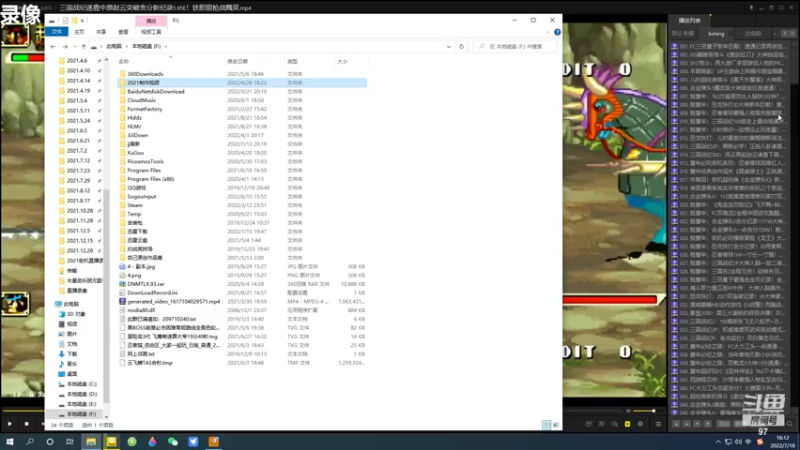Click the play button in the media player
Image resolution: width=800 pixels, height=450 pixels.
tap(10, 423)
